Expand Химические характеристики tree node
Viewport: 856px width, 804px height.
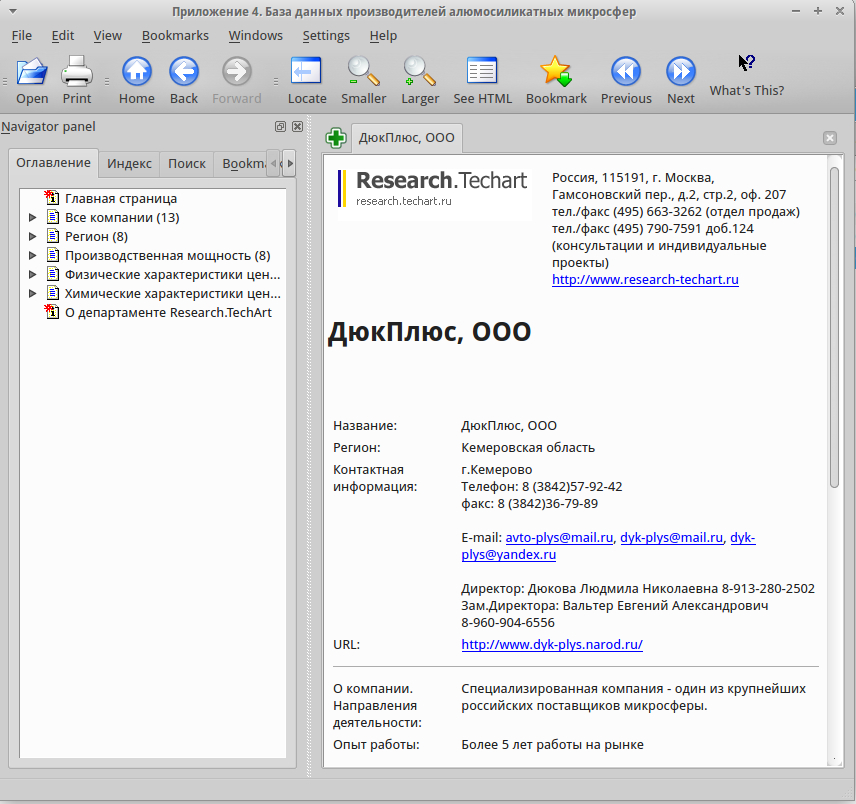[32, 294]
